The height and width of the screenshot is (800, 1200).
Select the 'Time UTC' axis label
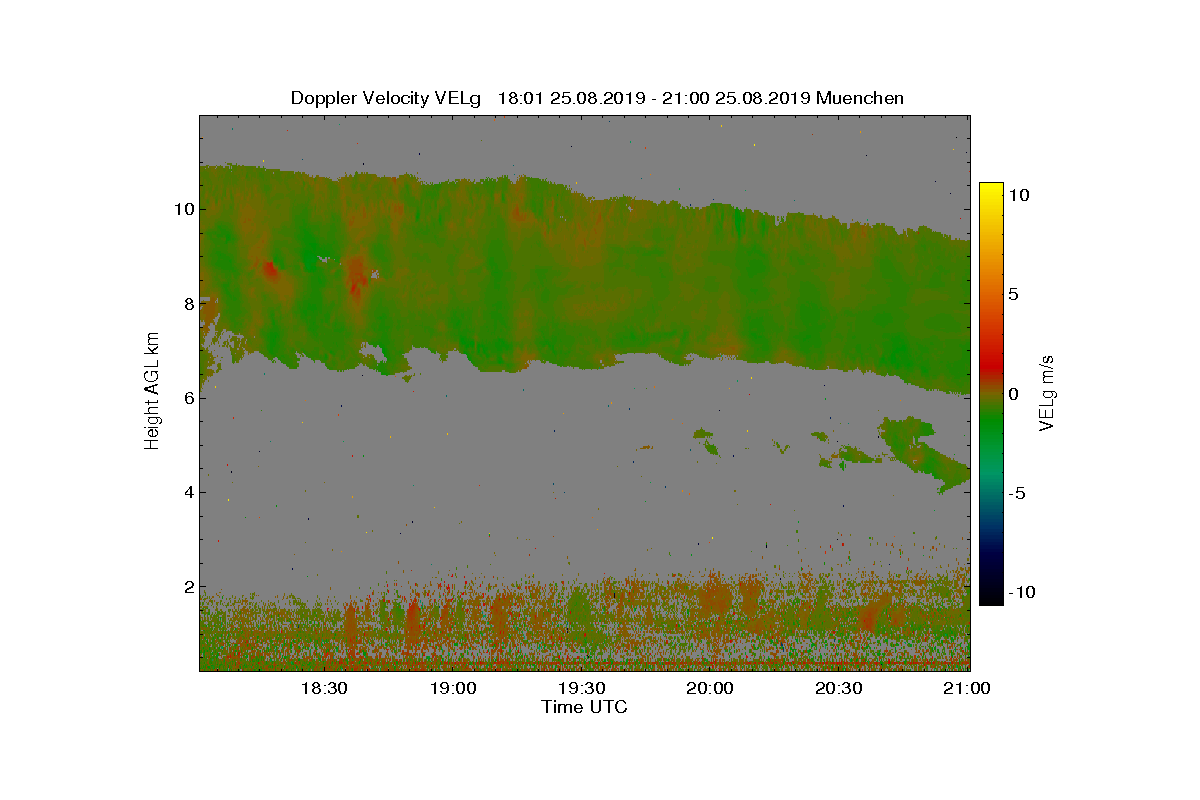585,707
